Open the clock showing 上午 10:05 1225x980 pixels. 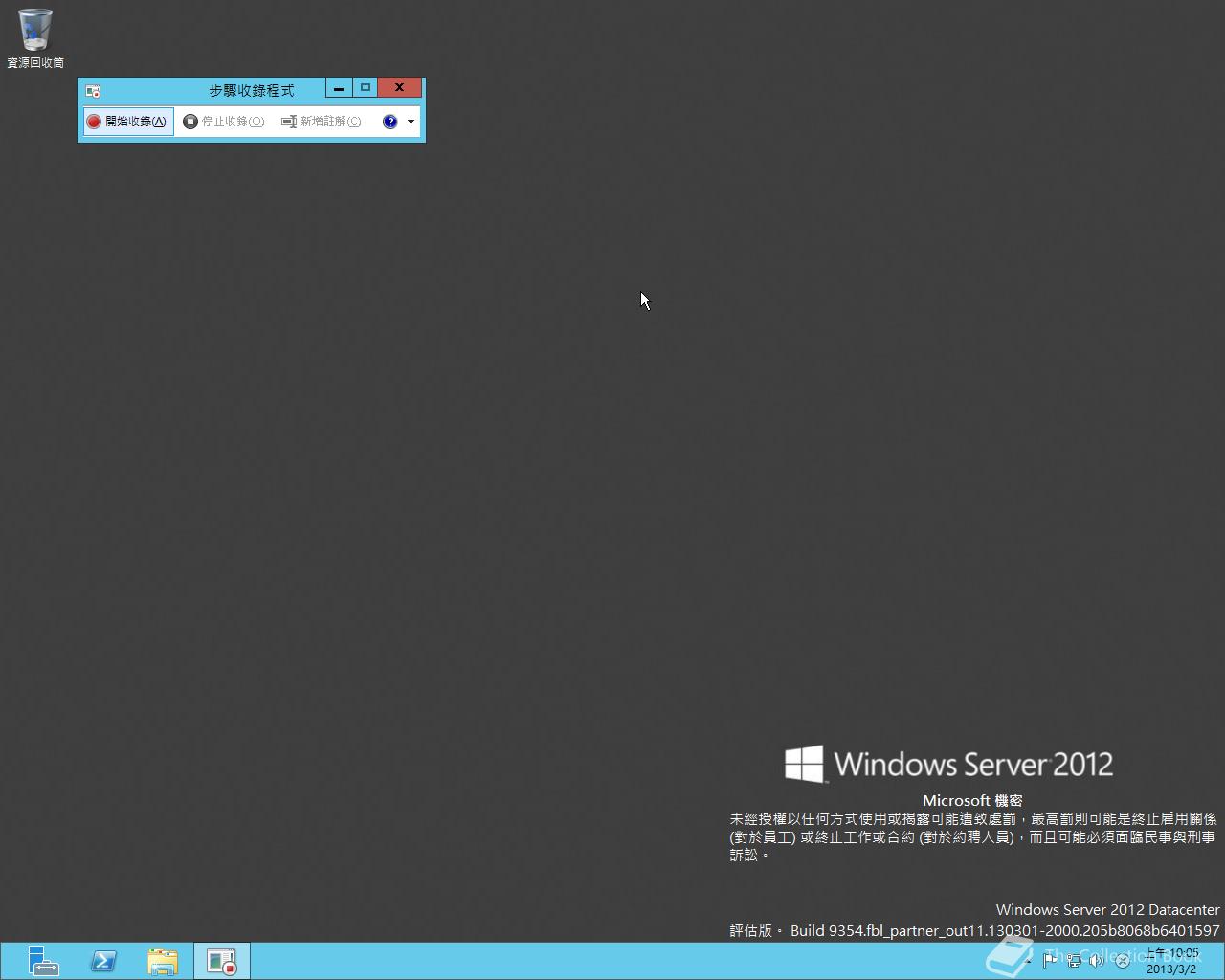(x=1172, y=961)
